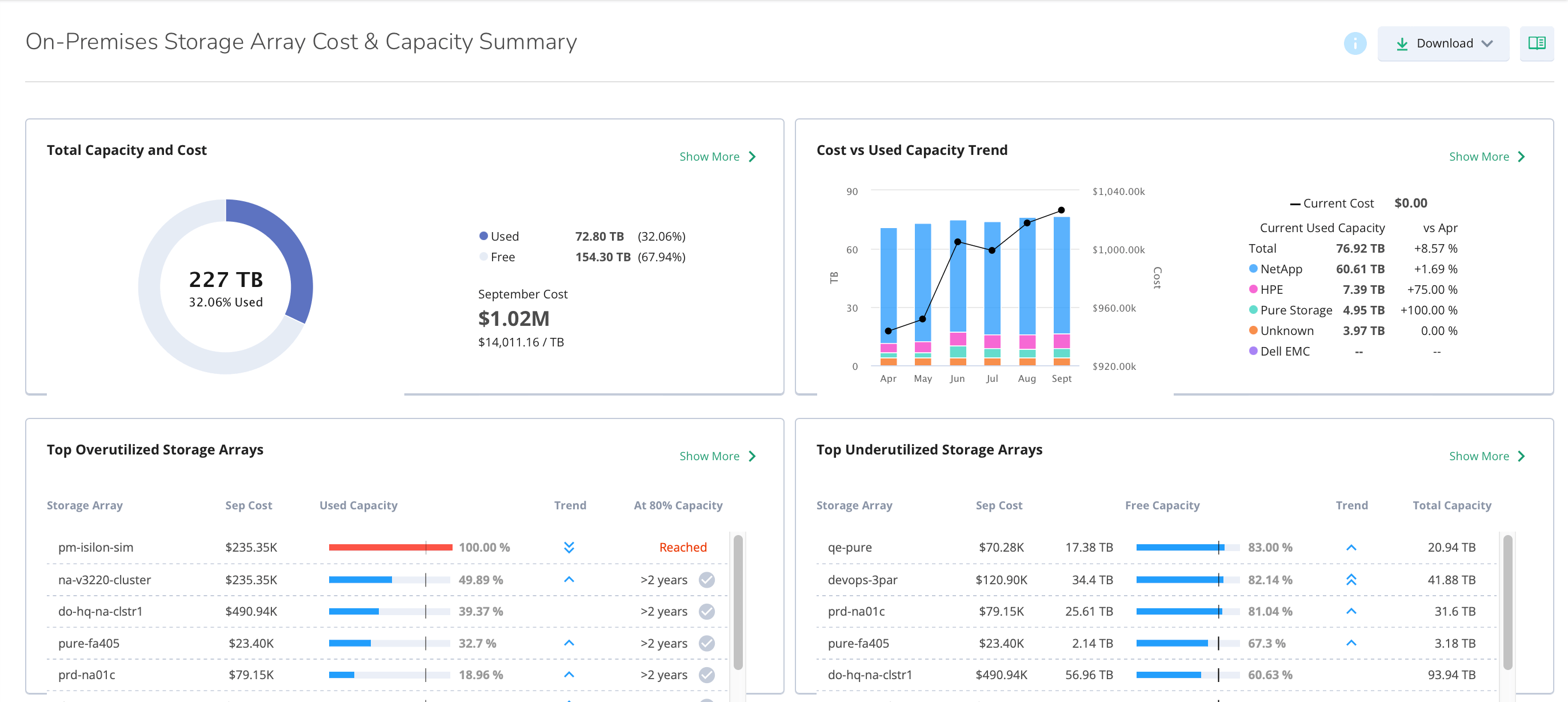Sort overutilized table by At 80% Capacity
Image resolution: width=1568 pixels, height=702 pixels.
pos(678,505)
